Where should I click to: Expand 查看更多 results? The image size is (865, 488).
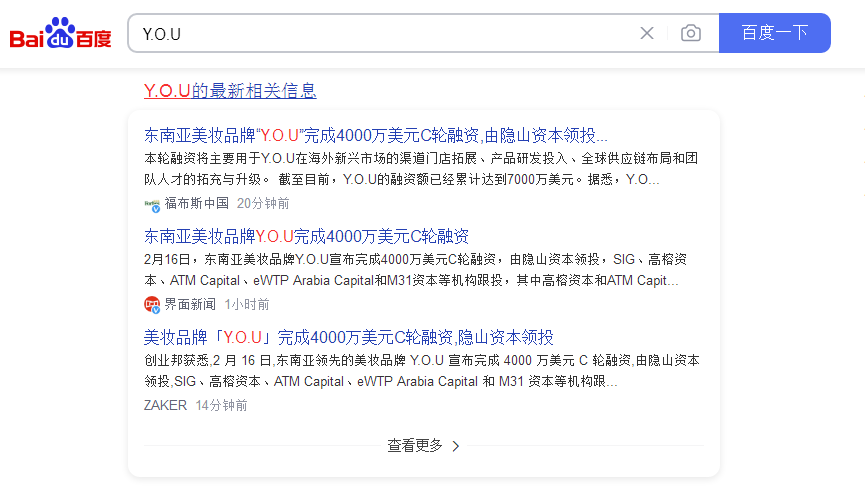[424, 446]
